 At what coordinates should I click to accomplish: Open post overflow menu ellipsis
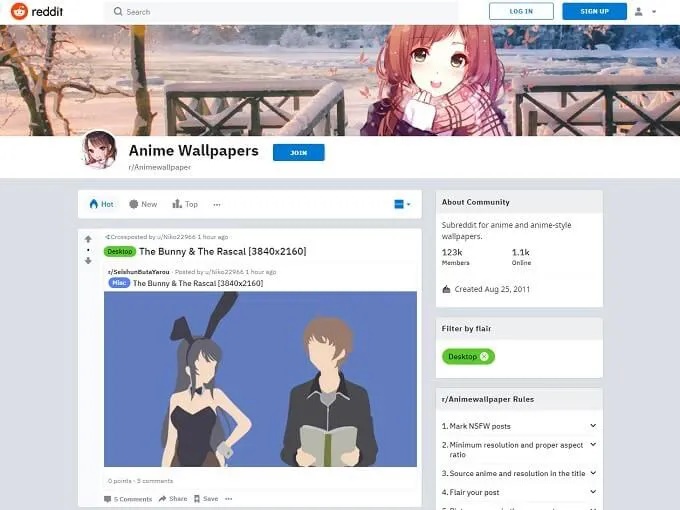pos(229,499)
